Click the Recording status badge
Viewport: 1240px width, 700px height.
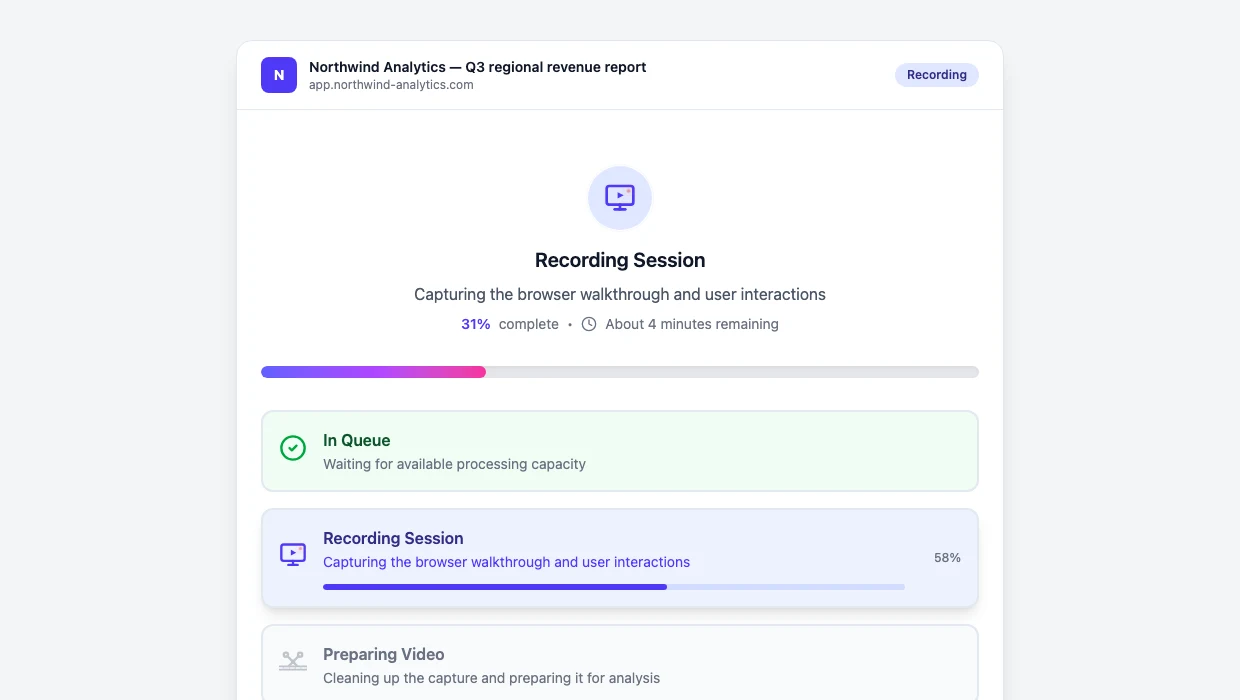[937, 75]
